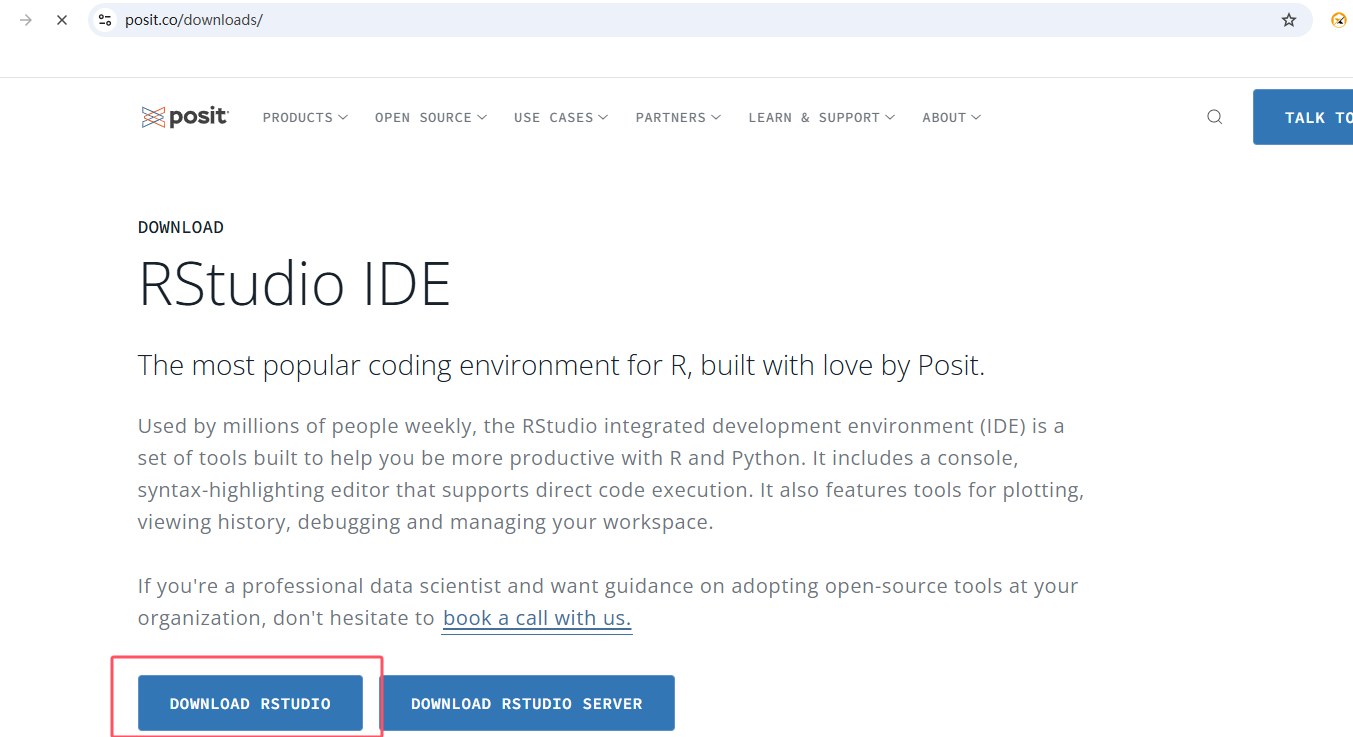Expand the Products menu
Screen dimensions: 1353x737
[305, 117]
